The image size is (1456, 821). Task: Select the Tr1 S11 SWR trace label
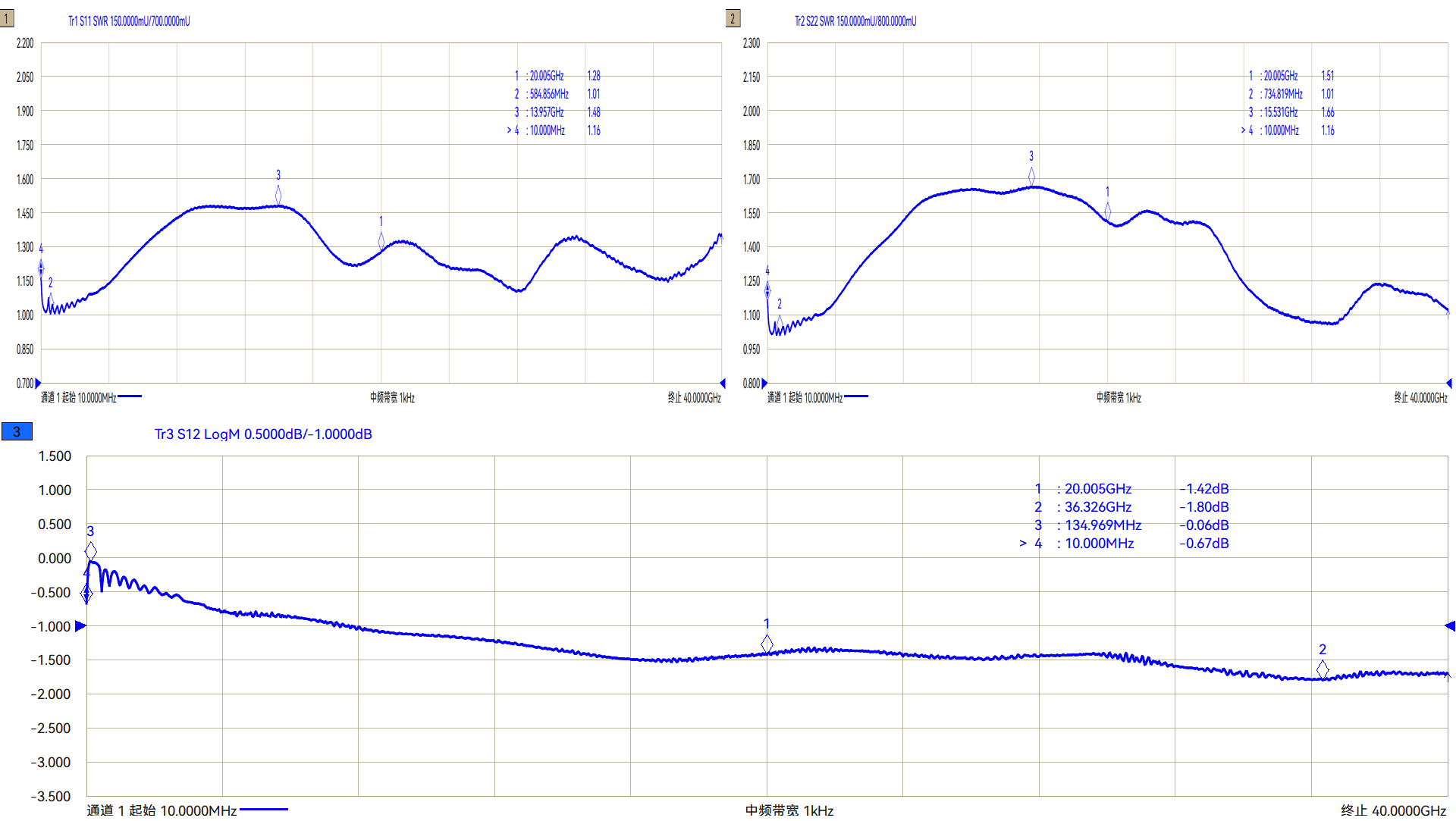129,21
